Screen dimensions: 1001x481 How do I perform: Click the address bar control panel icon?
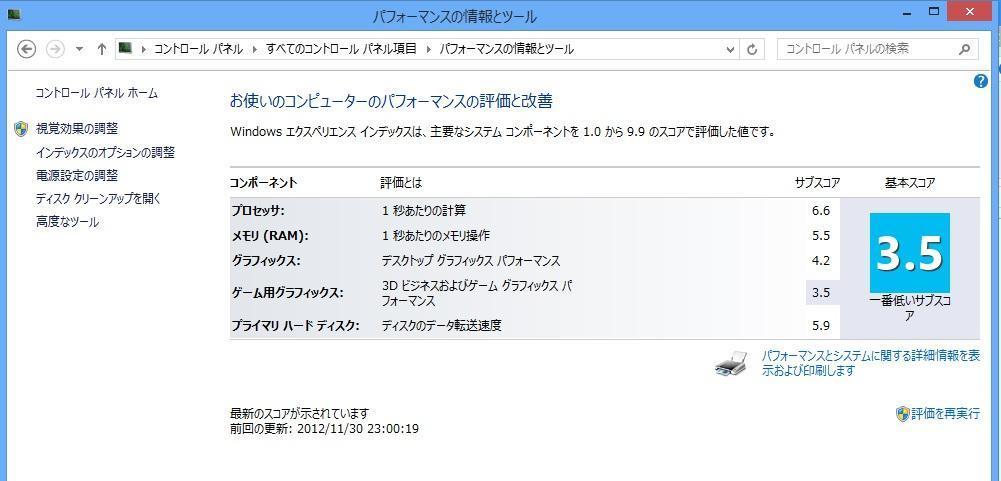(125, 49)
